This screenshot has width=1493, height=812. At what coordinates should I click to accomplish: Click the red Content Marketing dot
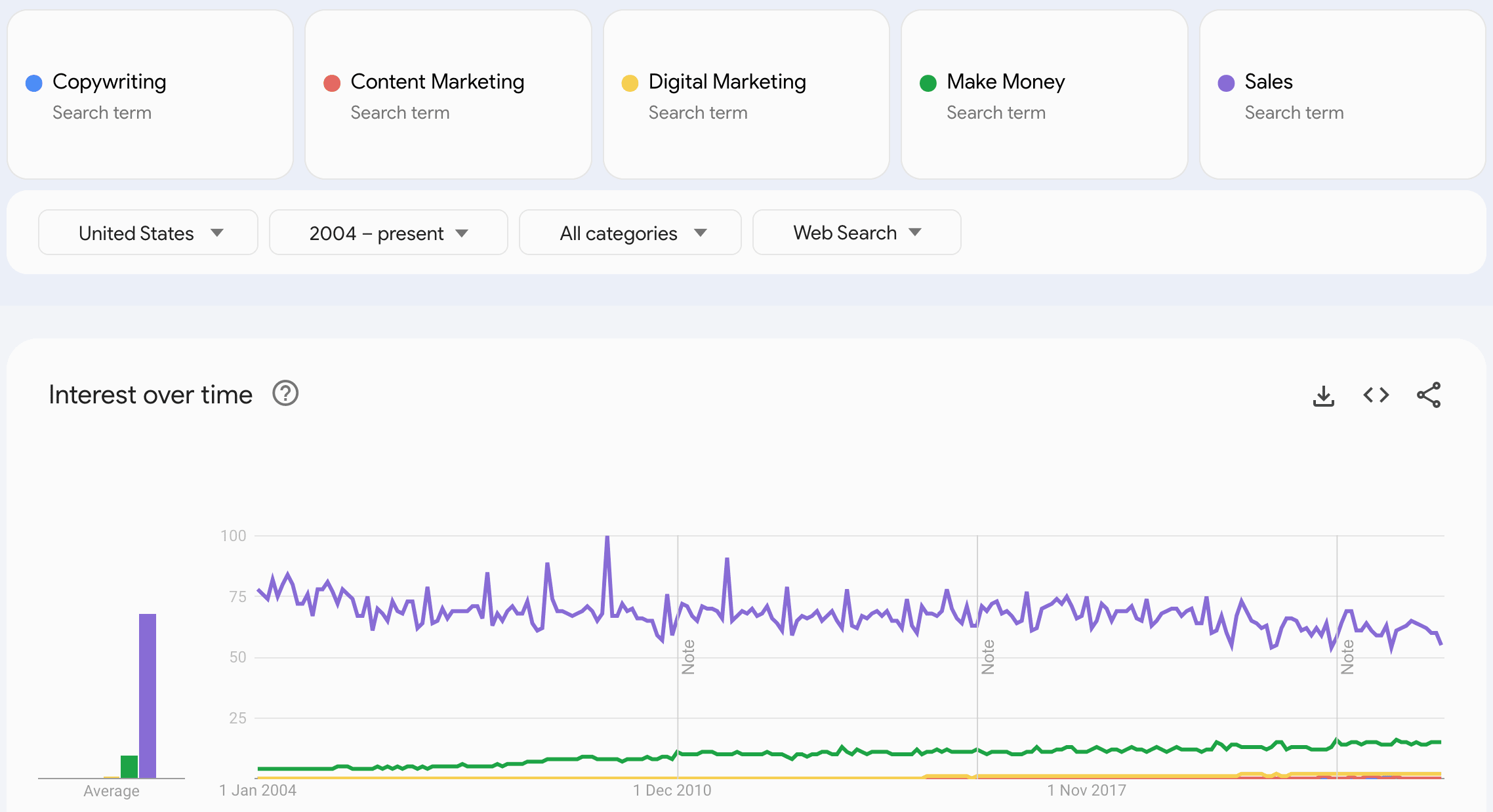pos(332,83)
